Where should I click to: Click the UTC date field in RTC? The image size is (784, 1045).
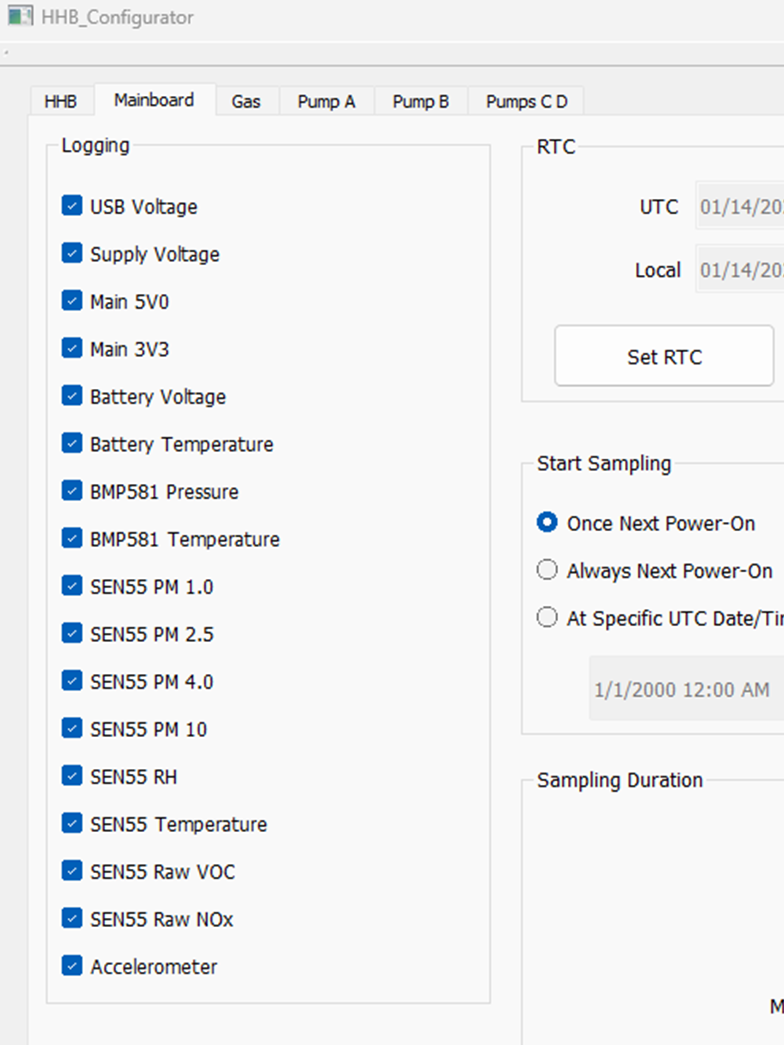point(739,207)
